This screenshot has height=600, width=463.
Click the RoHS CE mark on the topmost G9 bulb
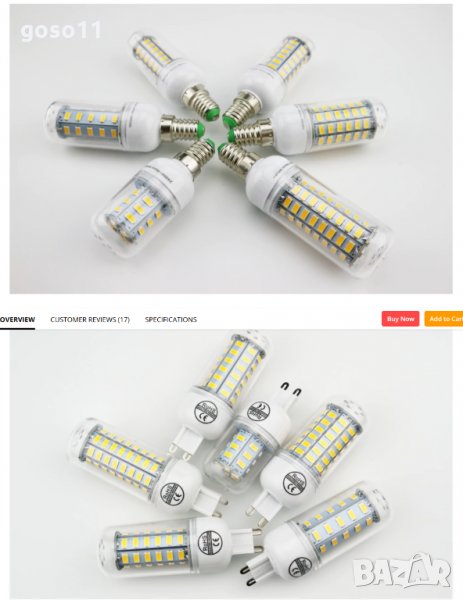[x=206, y=412]
